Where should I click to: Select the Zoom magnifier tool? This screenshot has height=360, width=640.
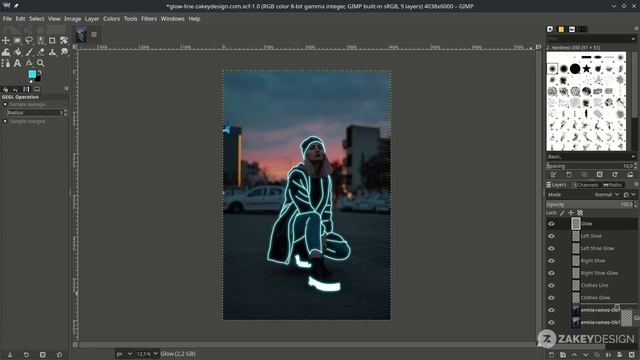(41, 63)
